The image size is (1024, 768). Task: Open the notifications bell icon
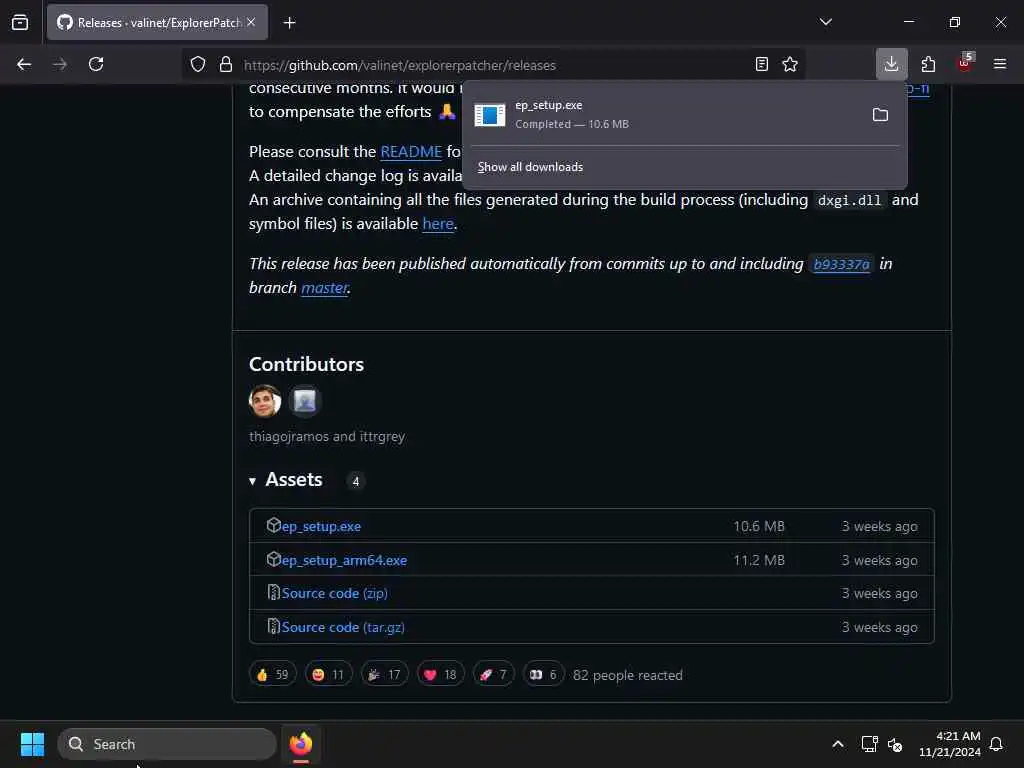996,744
